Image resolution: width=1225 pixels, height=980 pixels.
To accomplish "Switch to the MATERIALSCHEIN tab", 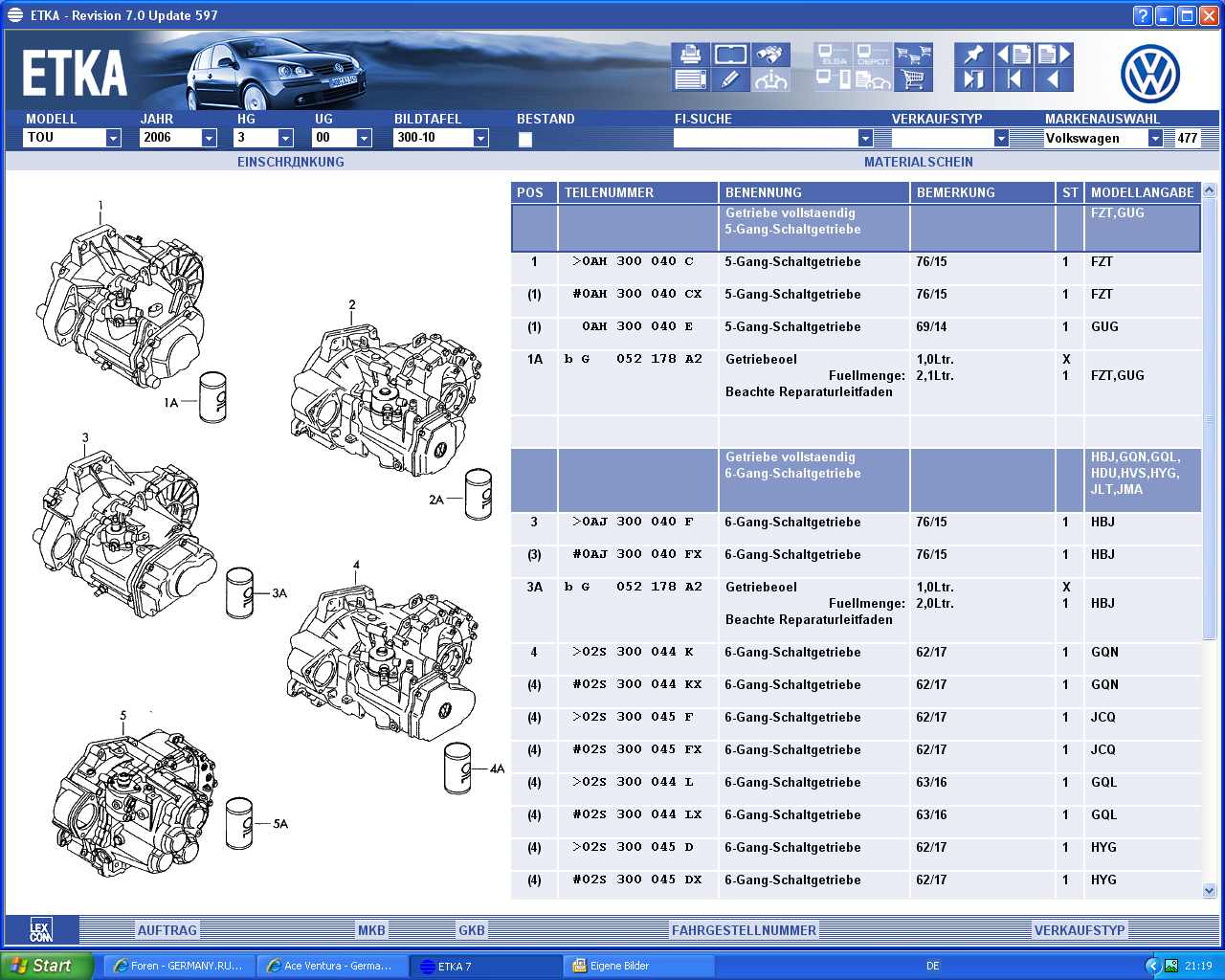I will (x=918, y=162).
